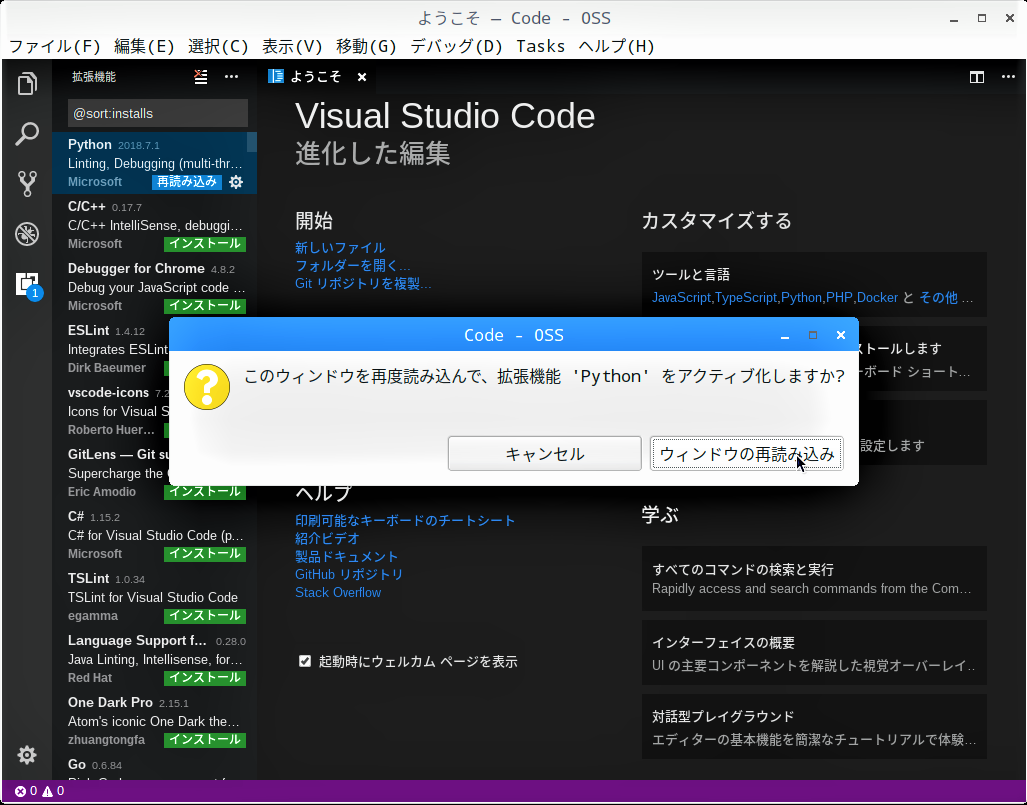
Task: Open the Search magnifier in activity bar
Action: click(x=27, y=134)
